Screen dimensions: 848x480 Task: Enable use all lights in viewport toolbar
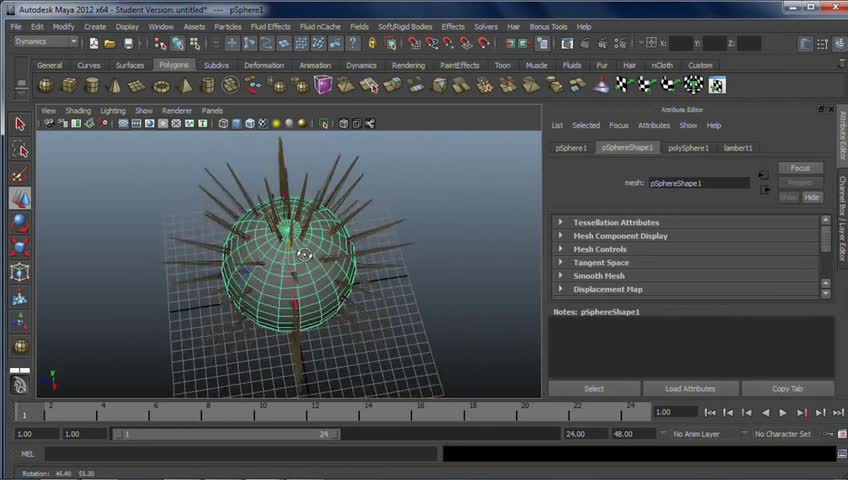coord(276,124)
